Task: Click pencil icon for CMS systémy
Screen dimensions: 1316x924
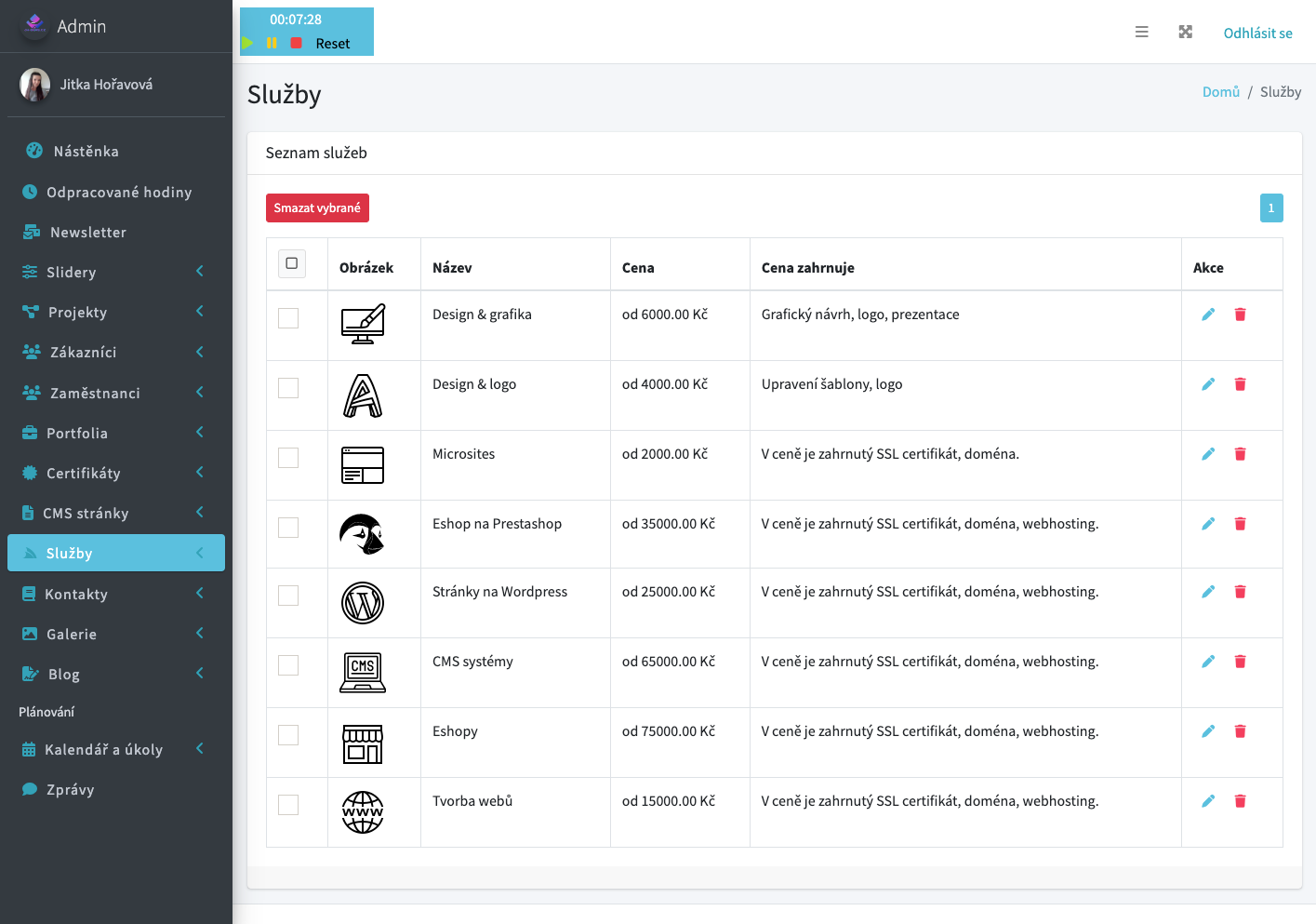Action: pyautogui.click(x=1208, y=662)
